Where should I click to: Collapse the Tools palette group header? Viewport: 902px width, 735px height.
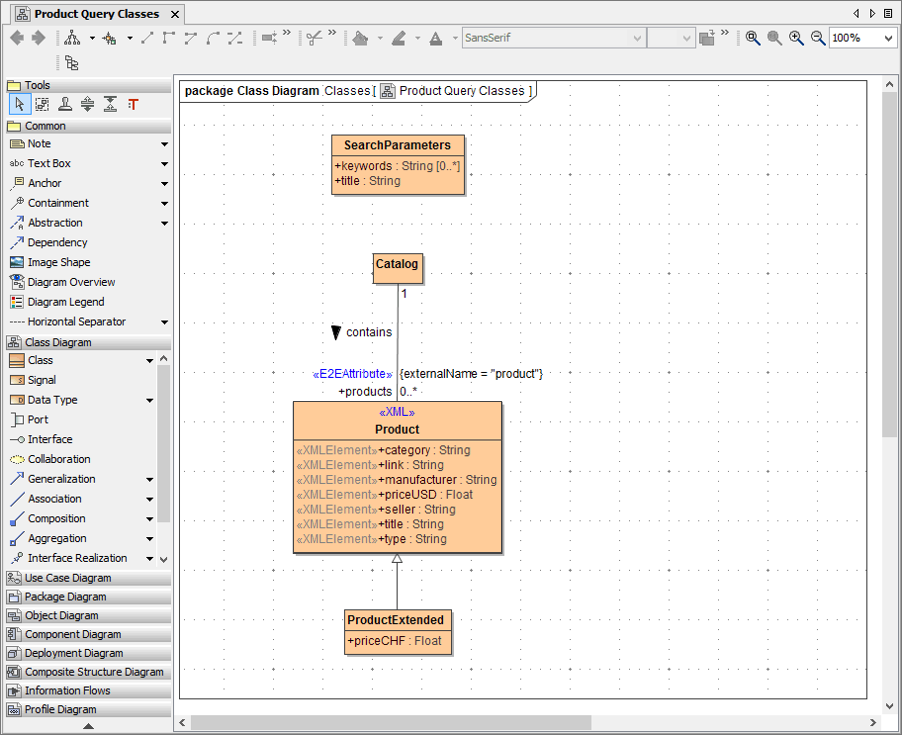click(x=37, y=86)
